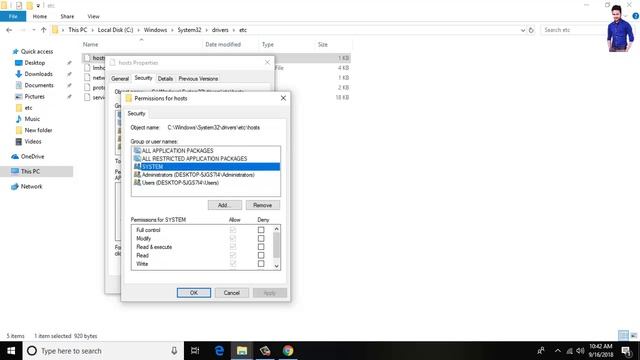640x360 pixels.
Task: Click permissions list scroll-down arrow
Action: click(276, 266)
